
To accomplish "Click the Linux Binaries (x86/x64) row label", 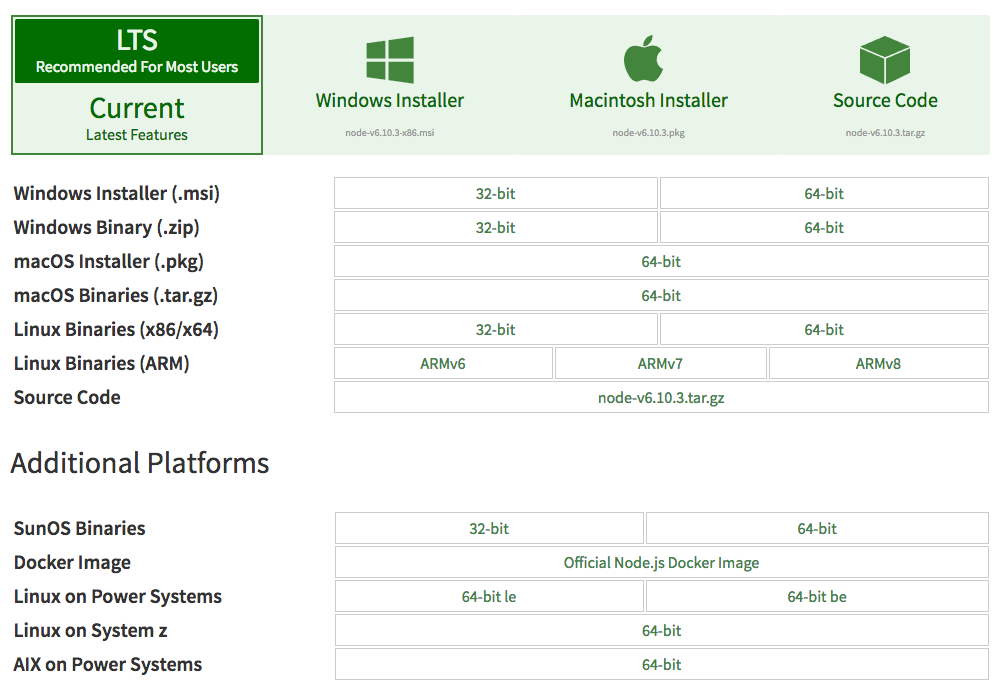I will (116, 329).
